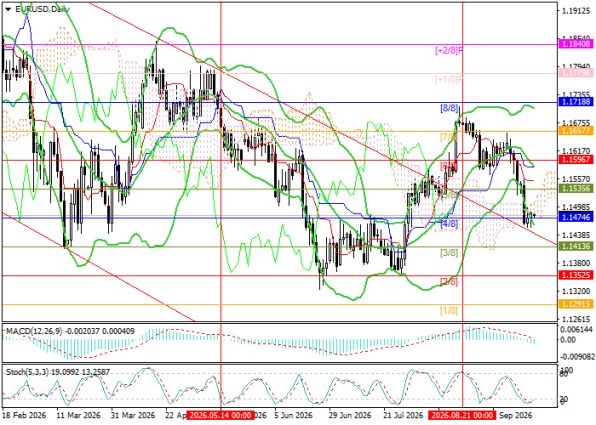This screenshot has width=596, height=425.
Task: Click the 5 Jun 2026 date label
Action: 293,415
